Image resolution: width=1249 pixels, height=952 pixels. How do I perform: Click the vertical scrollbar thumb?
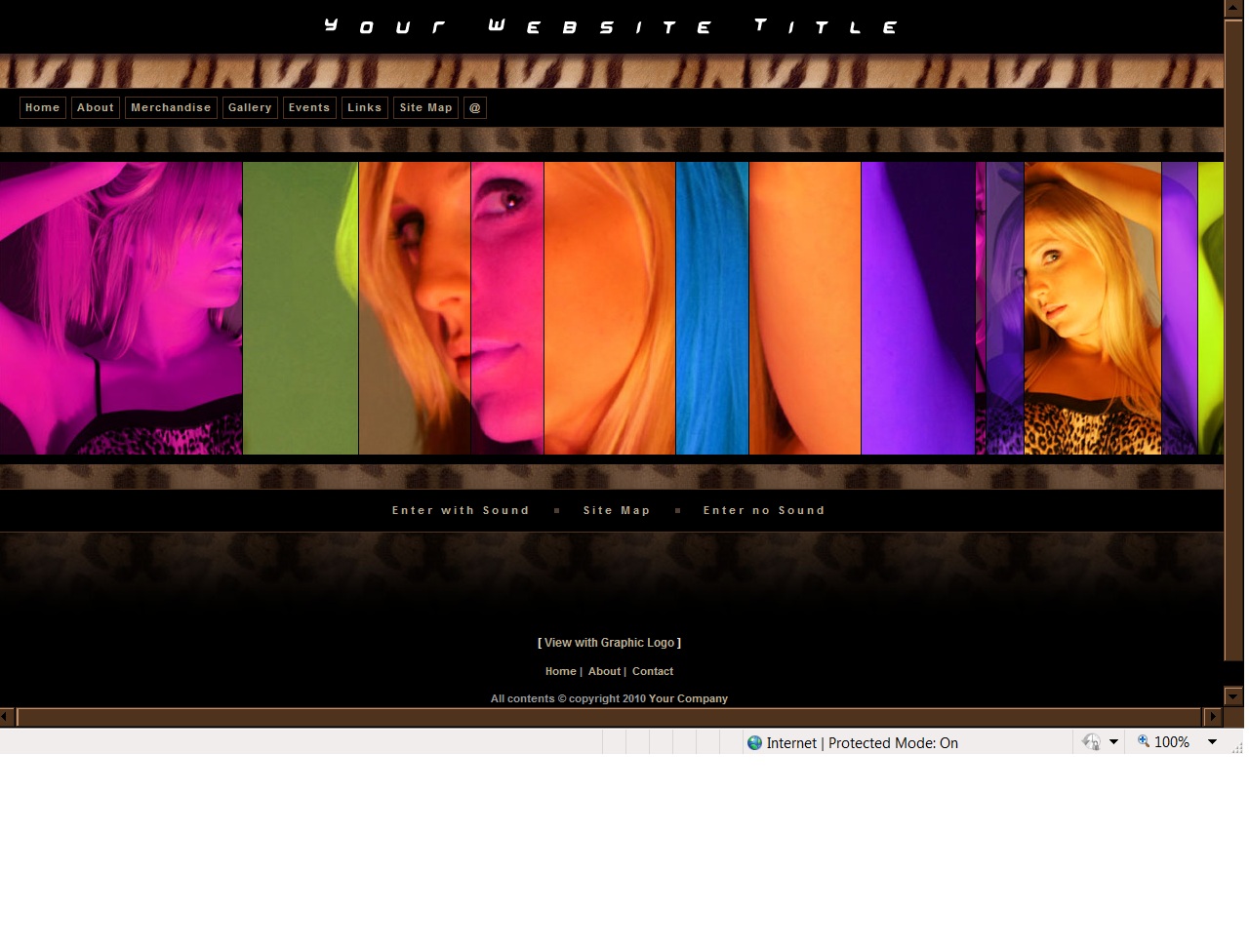point(1233,339)
